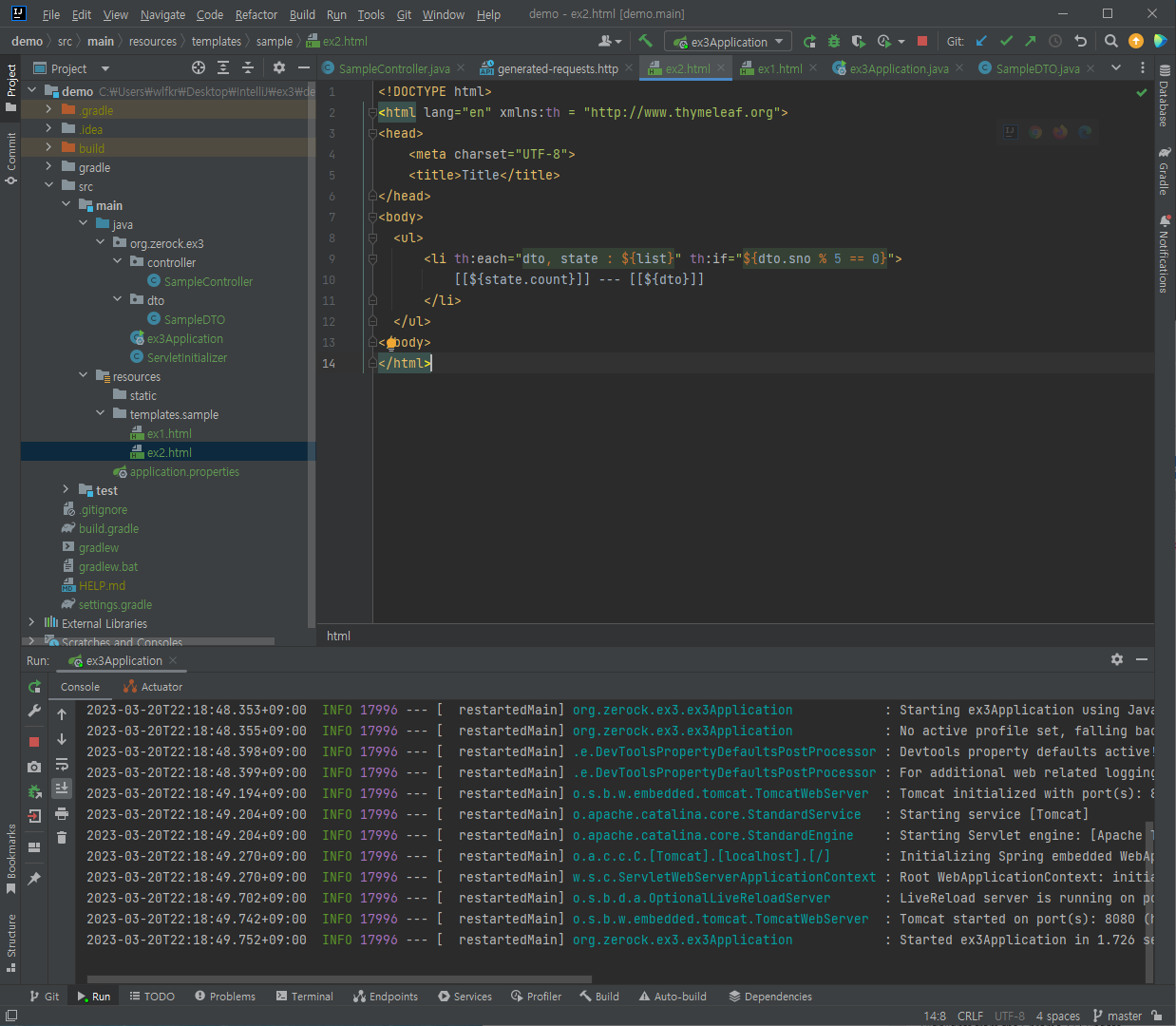
Task: Toggle scroll to end in console
Action: point(62,788)
